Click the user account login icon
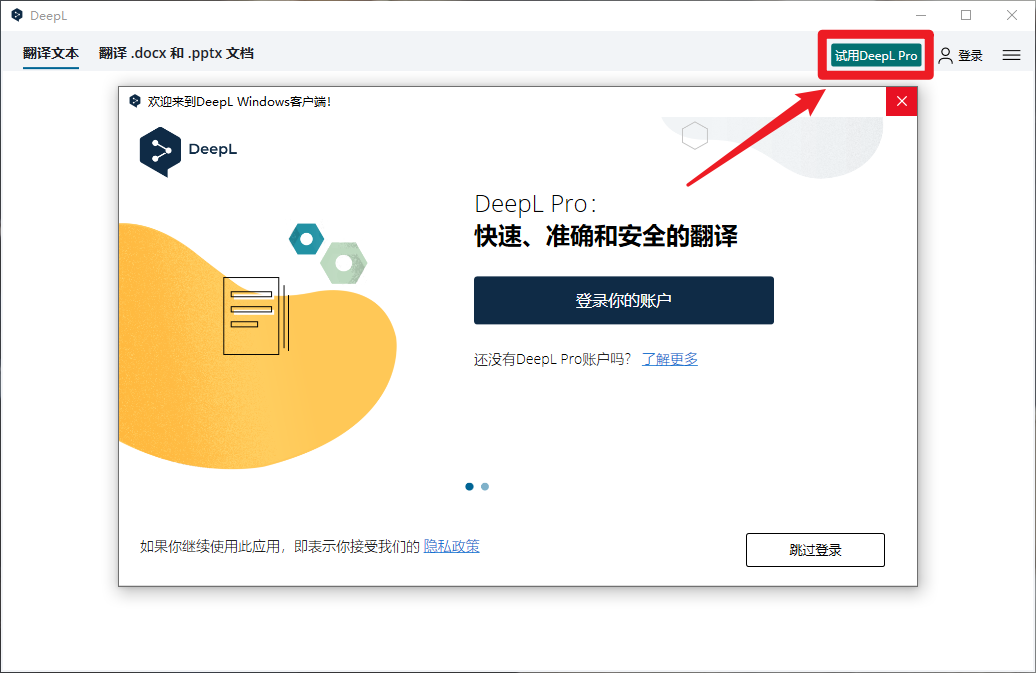The image size is (1036, 673). tap(945, 55)
